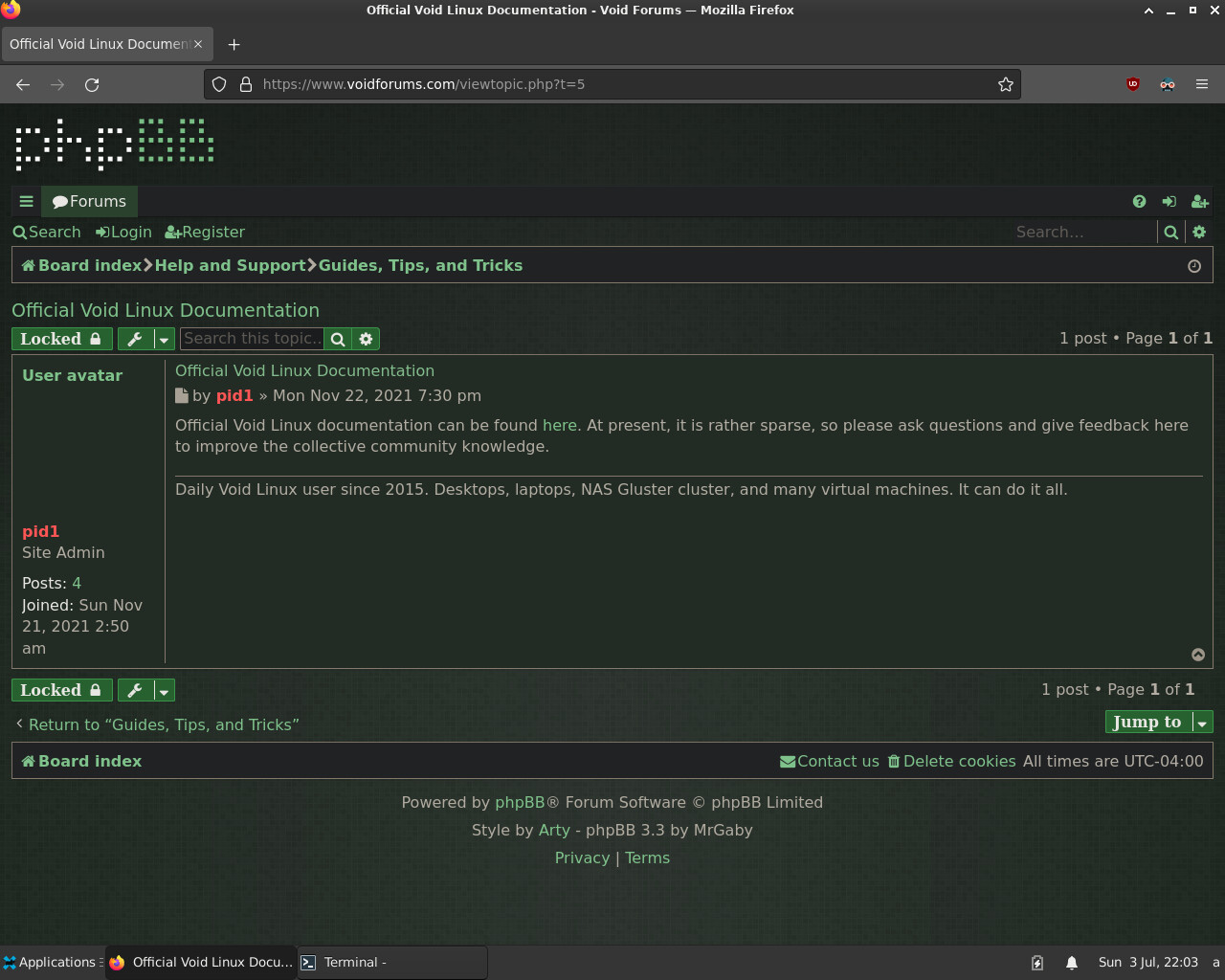Close the Official Void Linux Documentation tab
Image resolution: width=1225 pixels, height=980 pixels.
[198, 44]
